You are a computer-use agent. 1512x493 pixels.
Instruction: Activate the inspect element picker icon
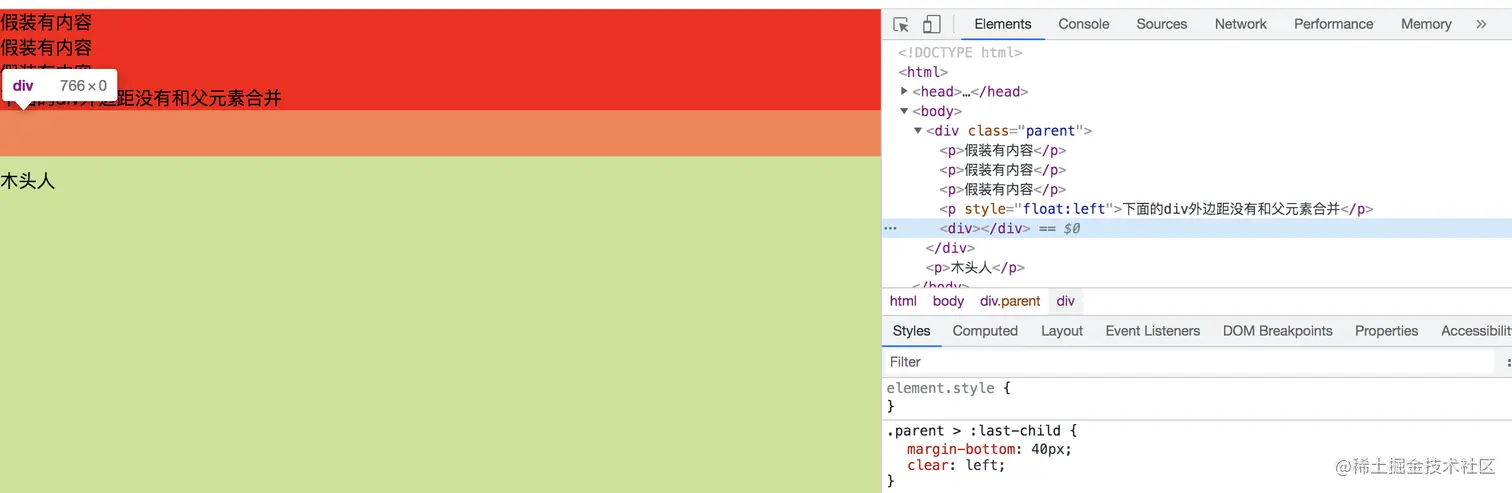901,24
